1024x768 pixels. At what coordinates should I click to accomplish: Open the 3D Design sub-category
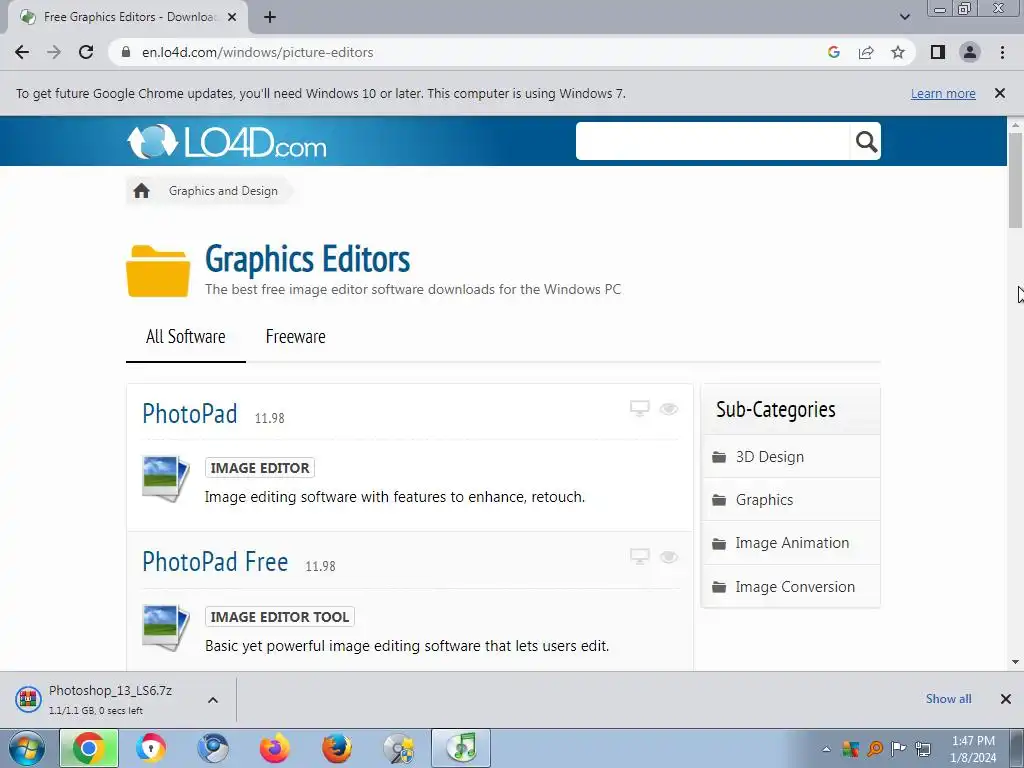790,456
